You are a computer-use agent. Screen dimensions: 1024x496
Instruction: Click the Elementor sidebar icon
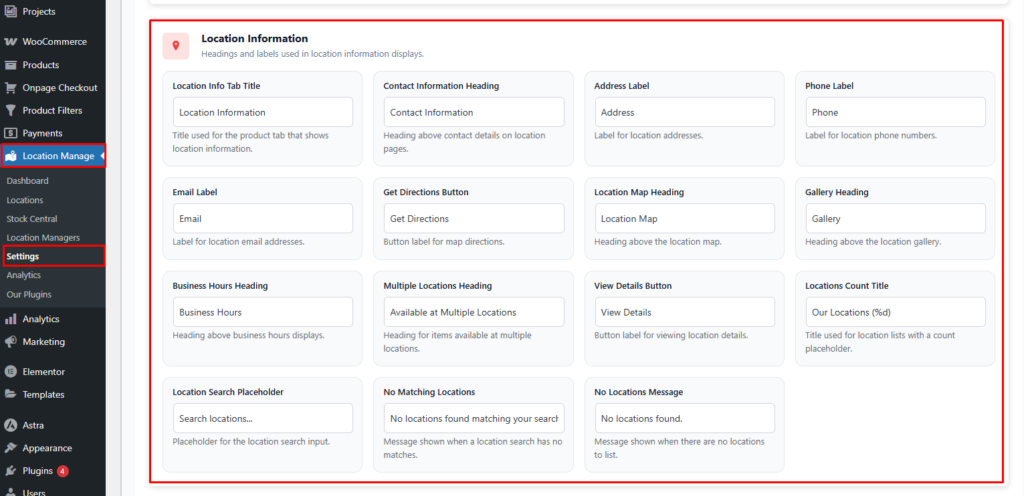coord(10,371)
